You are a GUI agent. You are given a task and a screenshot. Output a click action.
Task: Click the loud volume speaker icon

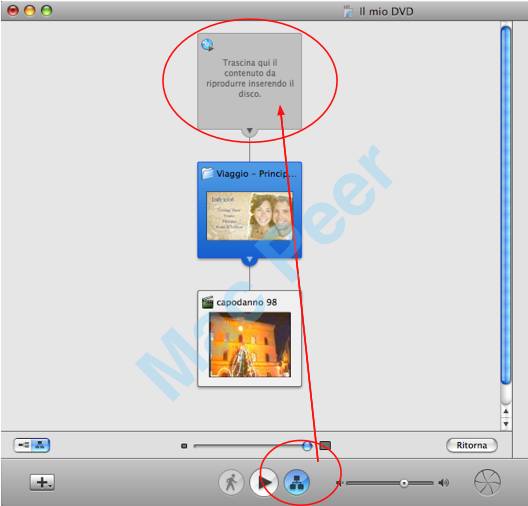pos(444,483)
